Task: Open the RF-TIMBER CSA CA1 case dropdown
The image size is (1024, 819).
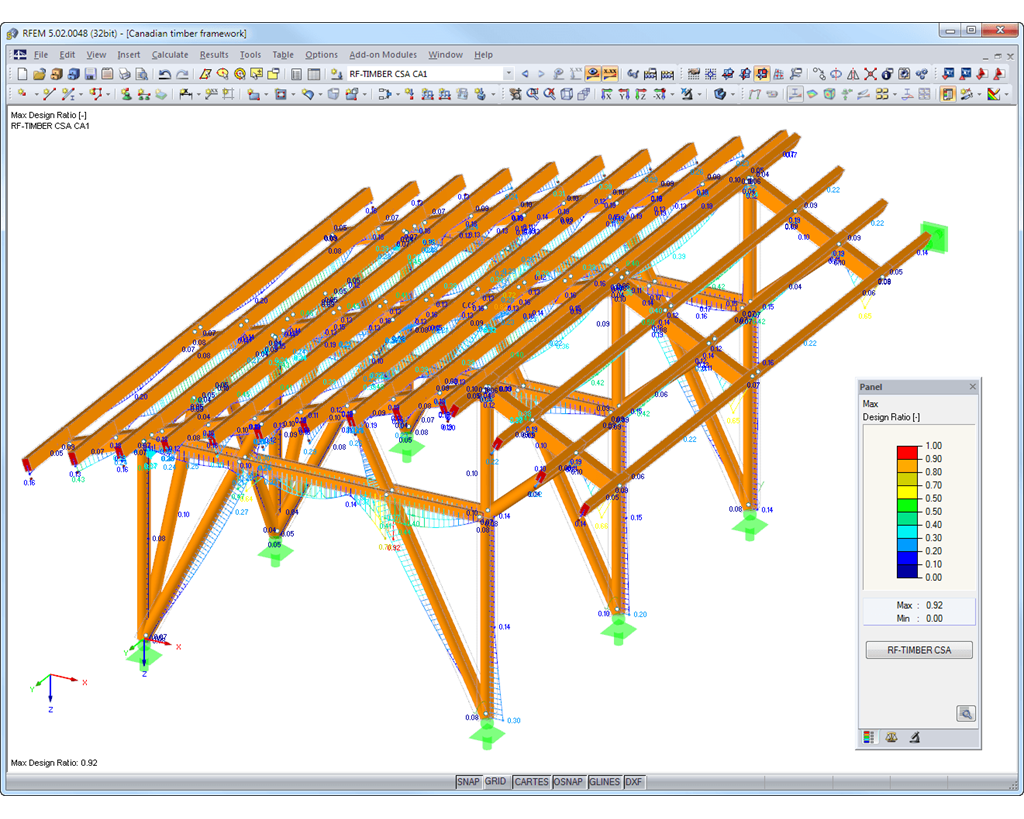Action: [508, 72]
